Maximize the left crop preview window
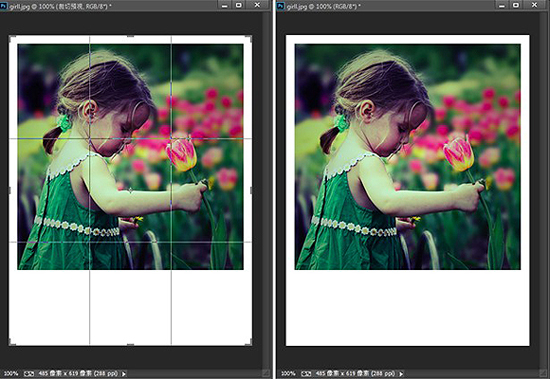 (239, 5)
